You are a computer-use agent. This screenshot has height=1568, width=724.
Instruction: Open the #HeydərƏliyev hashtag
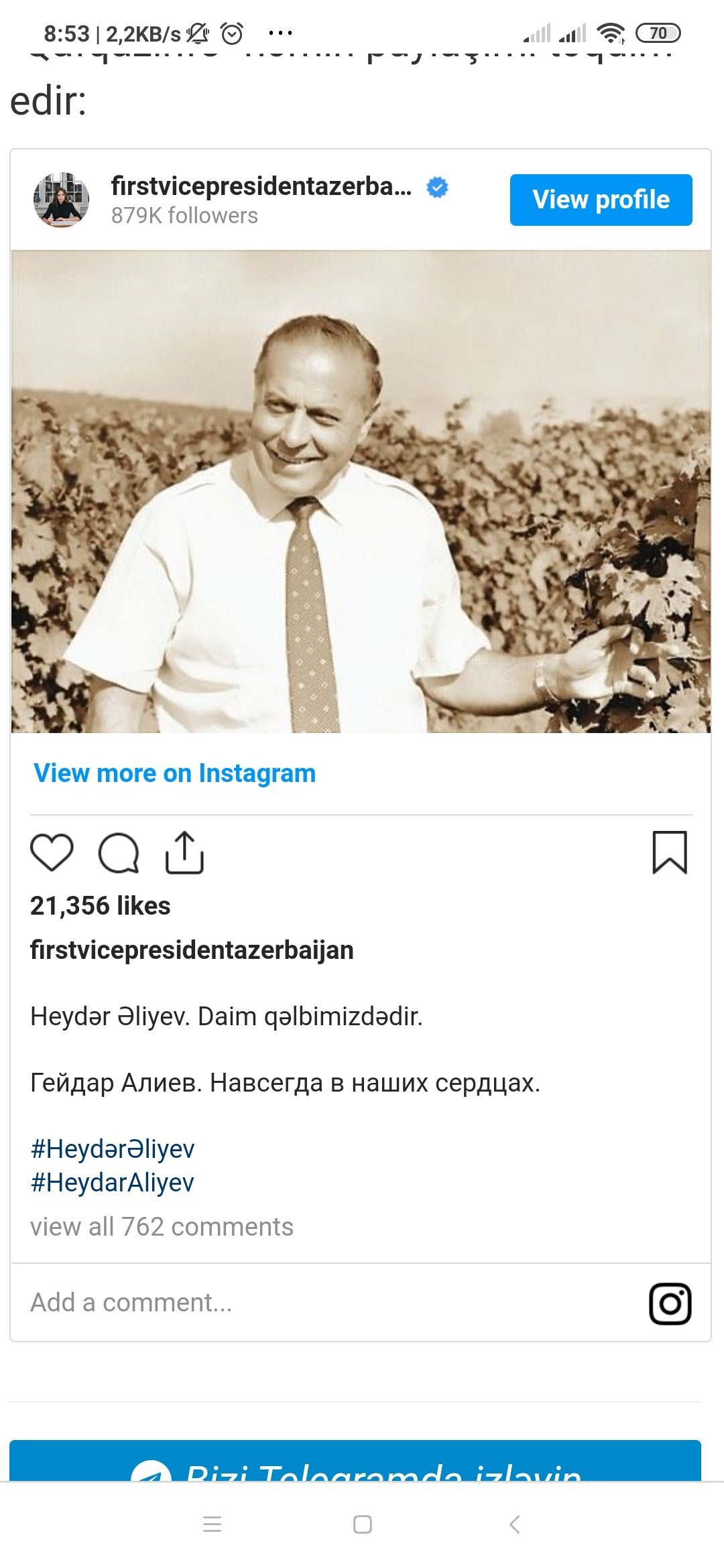click(x=113, y=1149)
